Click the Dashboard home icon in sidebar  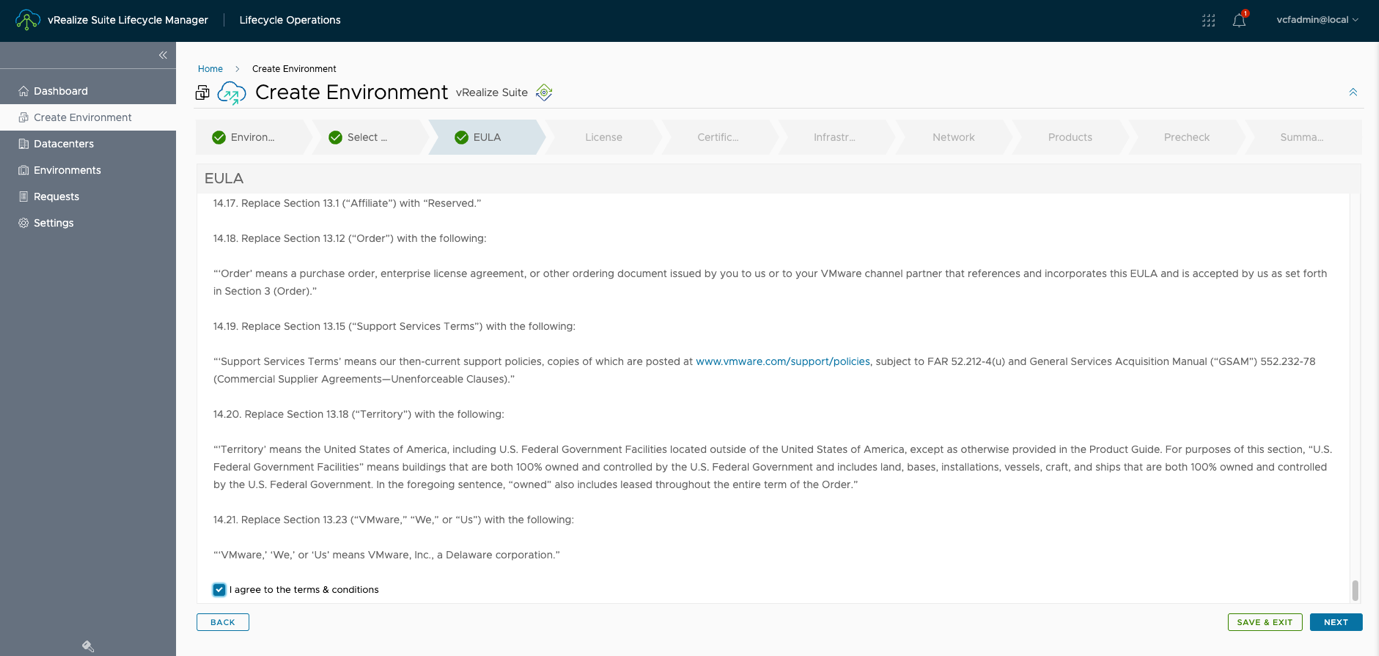24,91
